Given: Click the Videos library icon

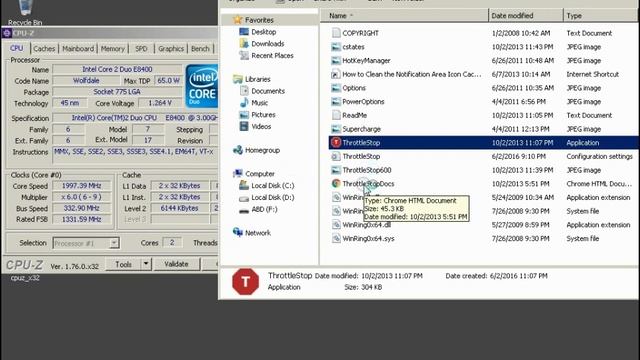Looking at the screenshot, I should pos(244,127).
